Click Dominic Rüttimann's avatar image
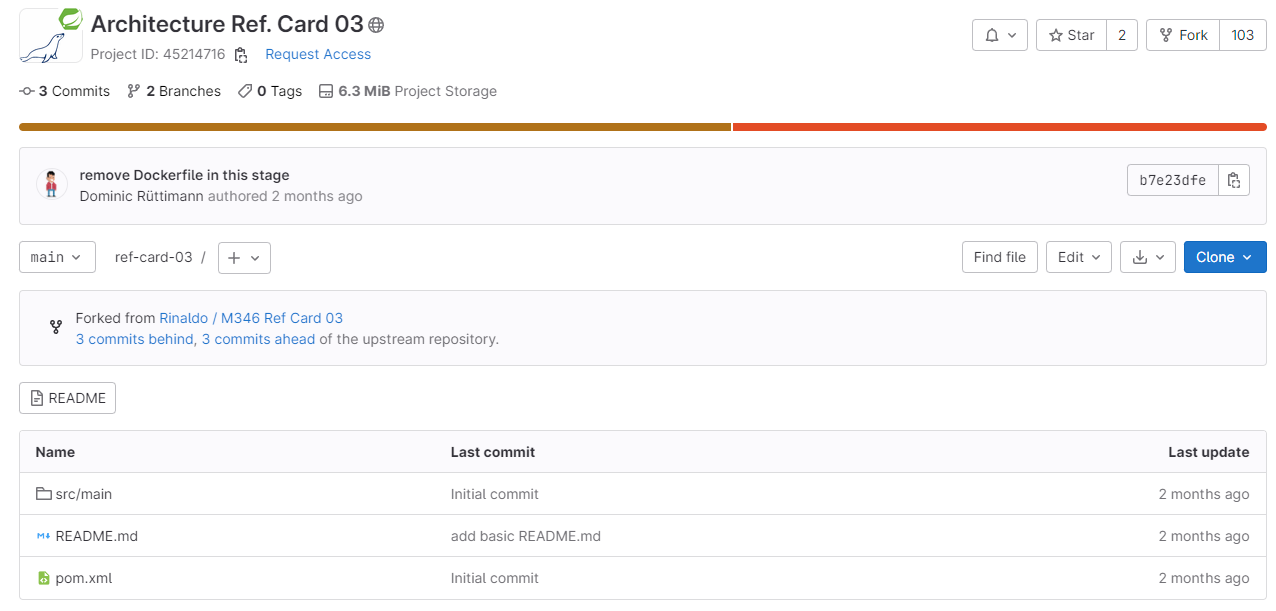The height and width of the screenshot is (611, 1276). tap(52, 184)
